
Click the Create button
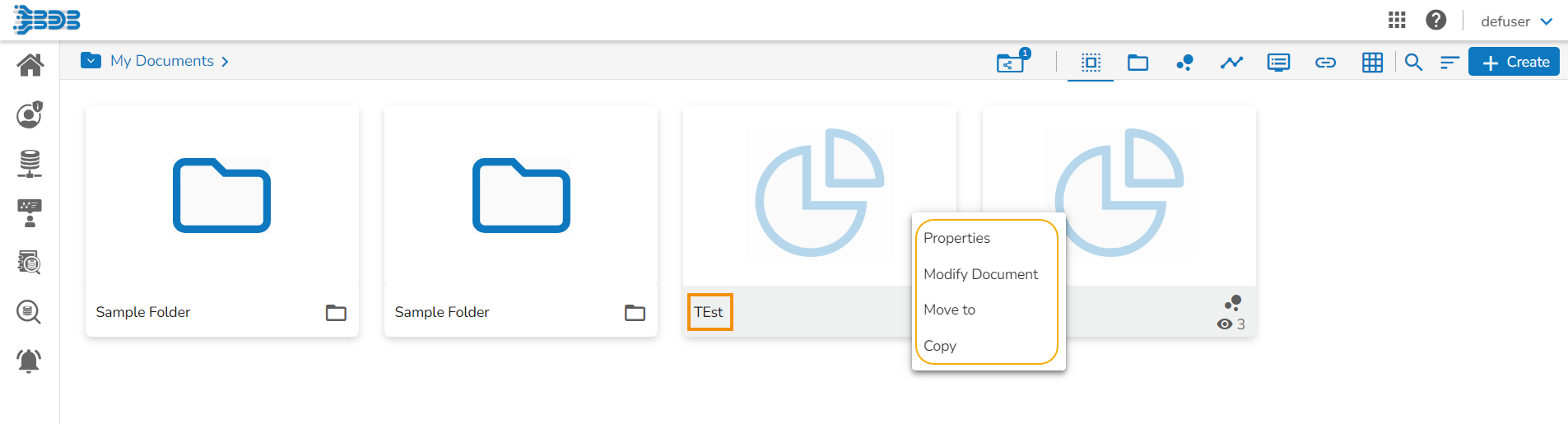1514,62
